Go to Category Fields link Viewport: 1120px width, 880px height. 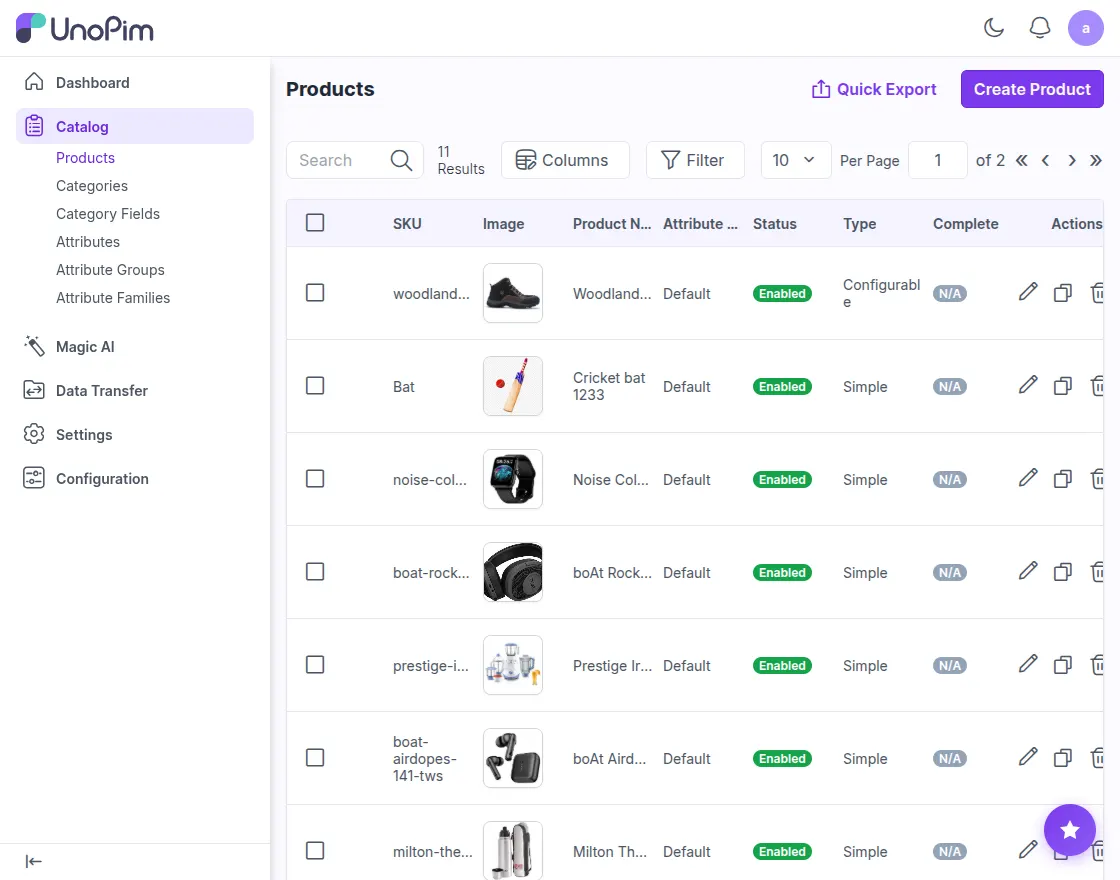[108, 214]
